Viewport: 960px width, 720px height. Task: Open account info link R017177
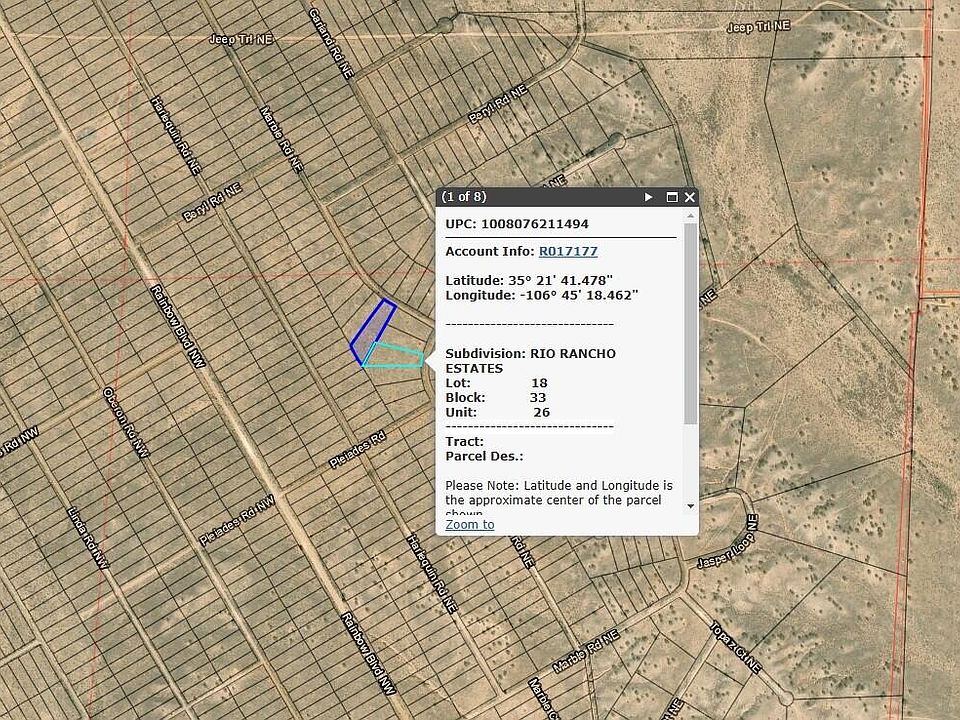pos(567,251)
